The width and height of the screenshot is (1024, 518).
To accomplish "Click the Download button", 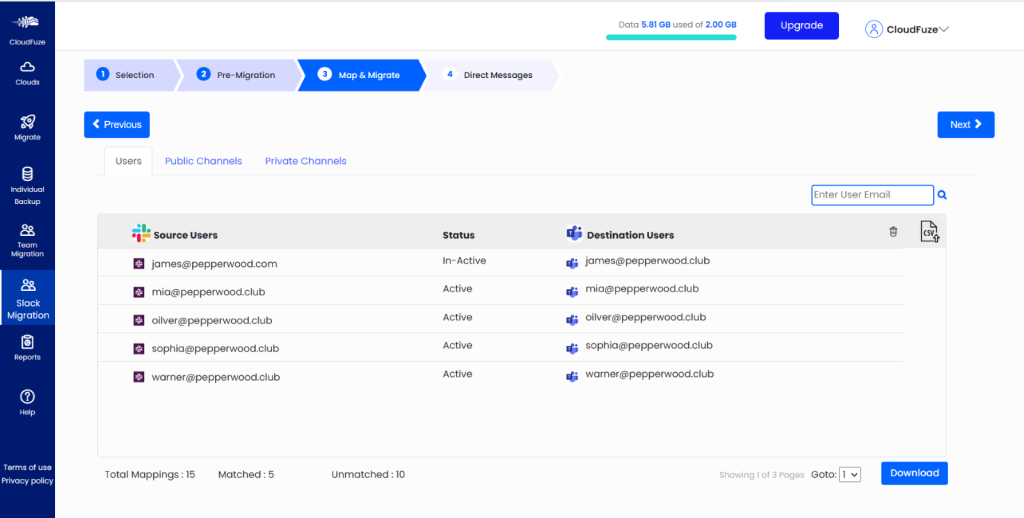I will (914, 474).
